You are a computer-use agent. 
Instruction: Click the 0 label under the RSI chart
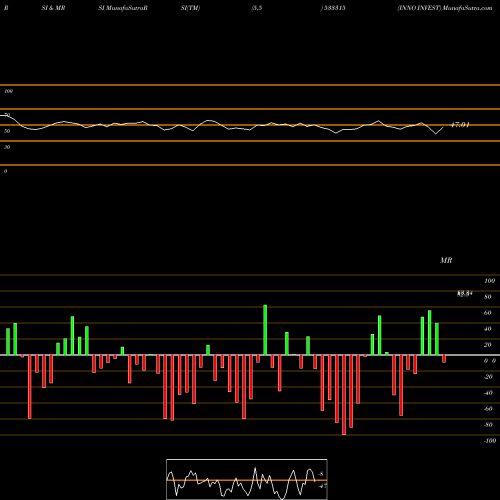coord(5,171)
